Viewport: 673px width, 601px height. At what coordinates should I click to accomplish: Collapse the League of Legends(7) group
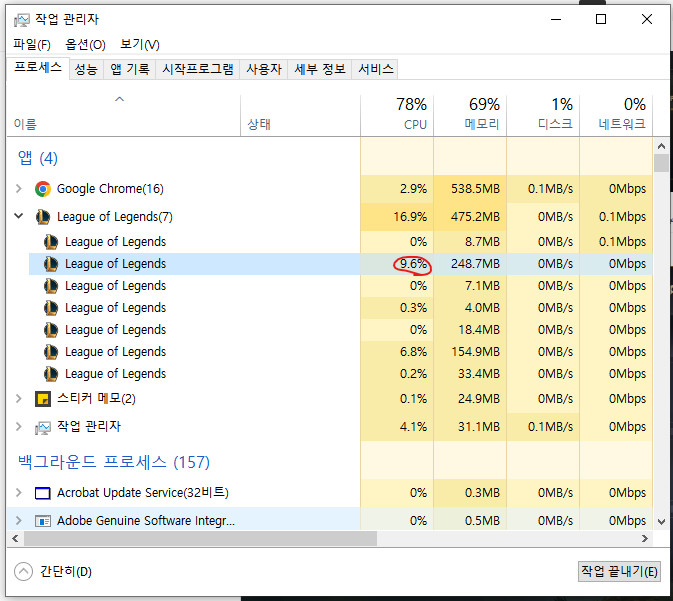point(18,216)
